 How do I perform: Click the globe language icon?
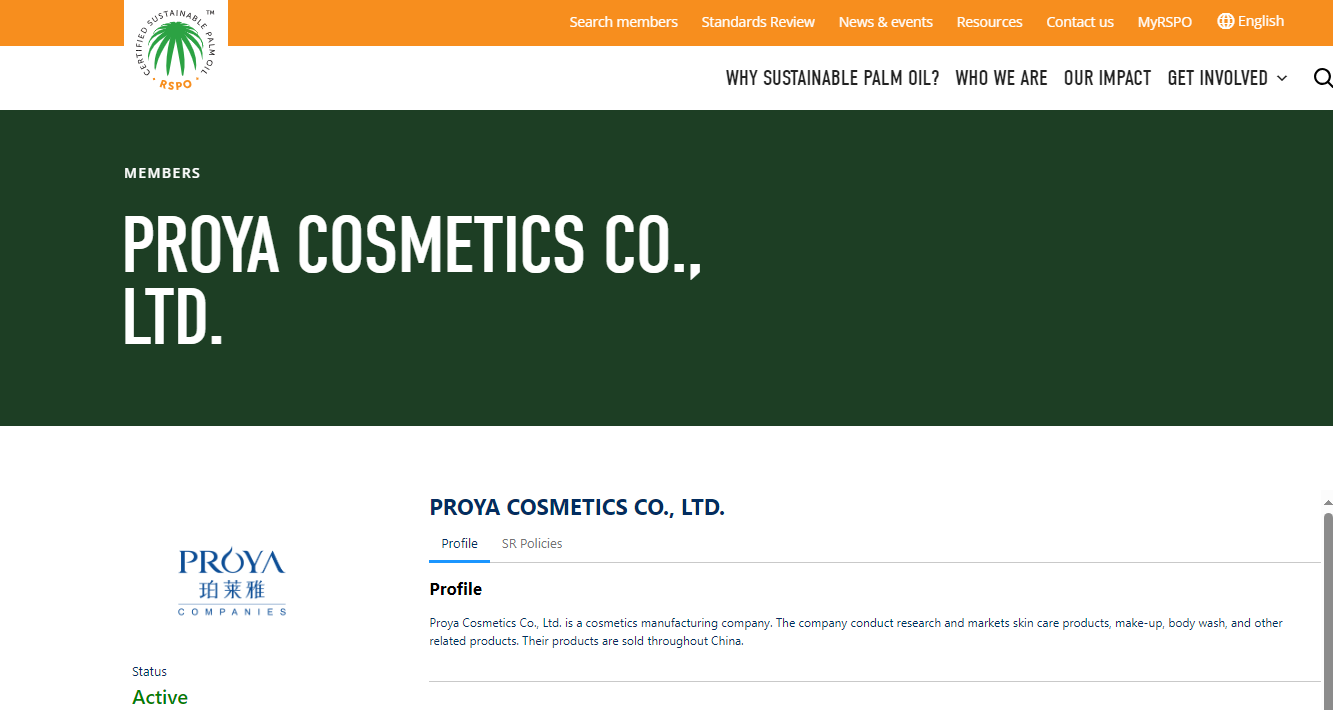coord(1225,21)
